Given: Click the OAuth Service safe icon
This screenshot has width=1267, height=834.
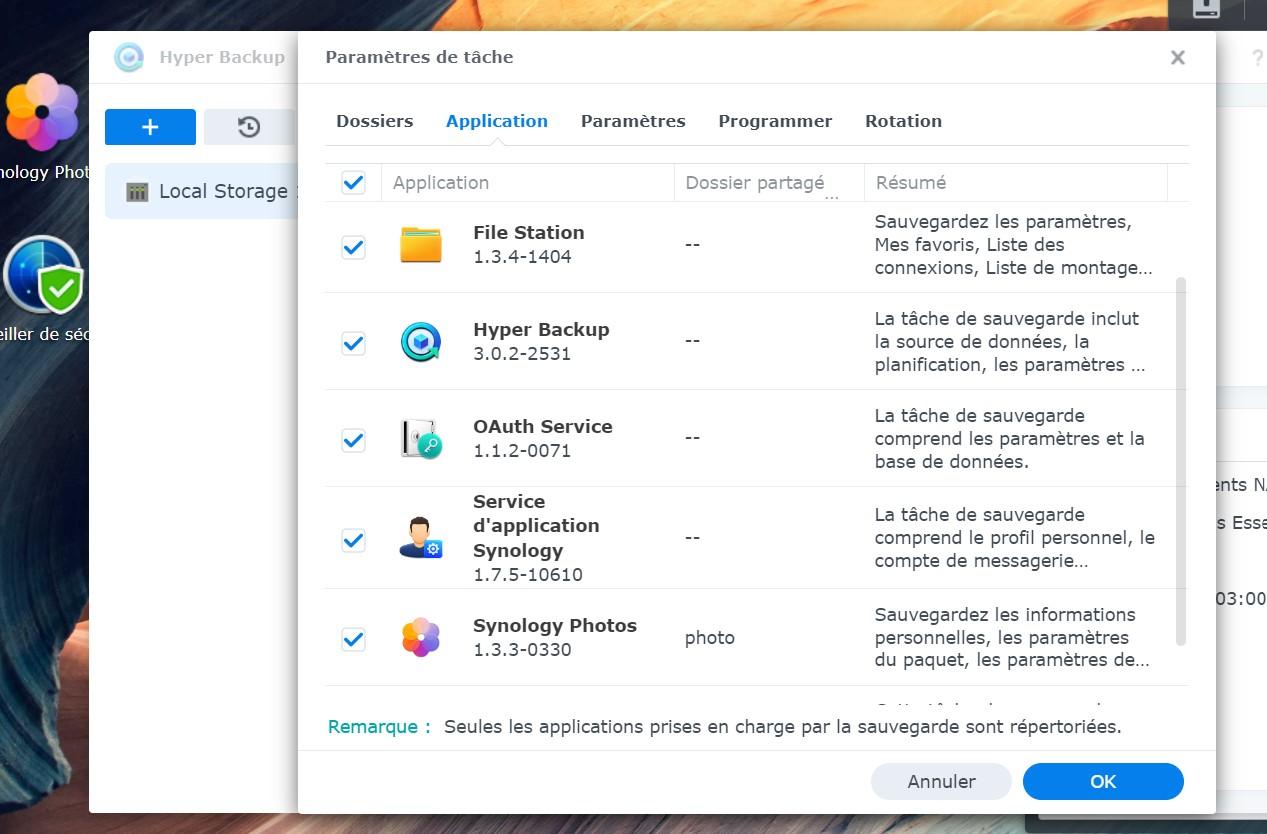Looking at the screenshot, I should [x=421, y=439].
